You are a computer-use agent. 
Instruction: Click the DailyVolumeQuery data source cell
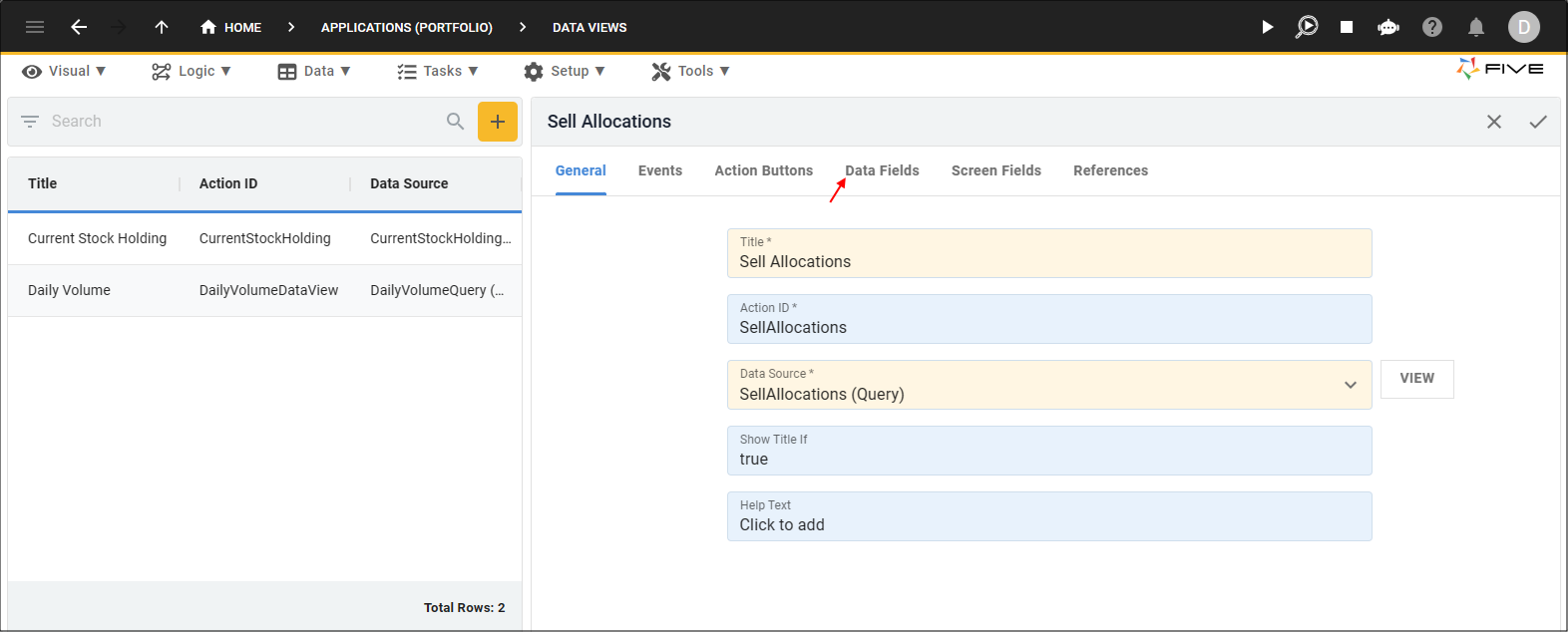[437, 290]
